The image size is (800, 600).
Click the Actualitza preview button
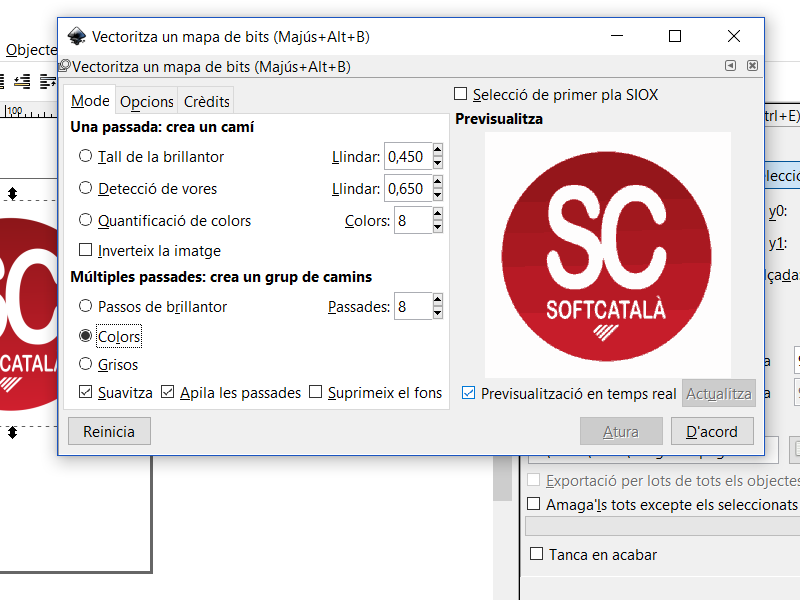pyautogui.click(x=718, y=393)
